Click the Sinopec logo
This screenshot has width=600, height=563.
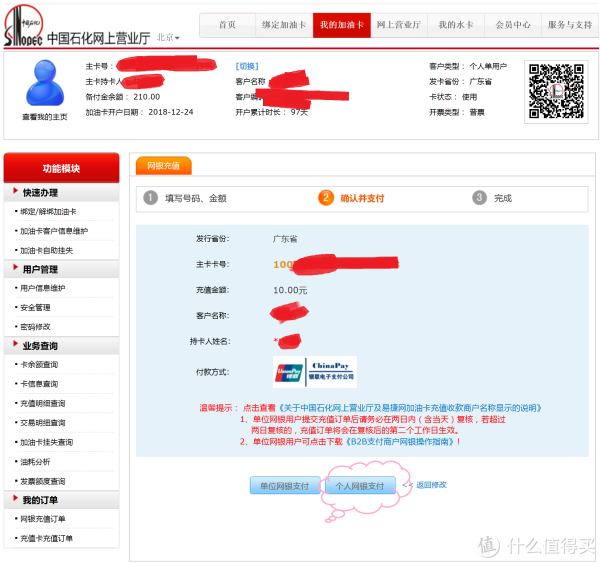[x=23, y=25]
